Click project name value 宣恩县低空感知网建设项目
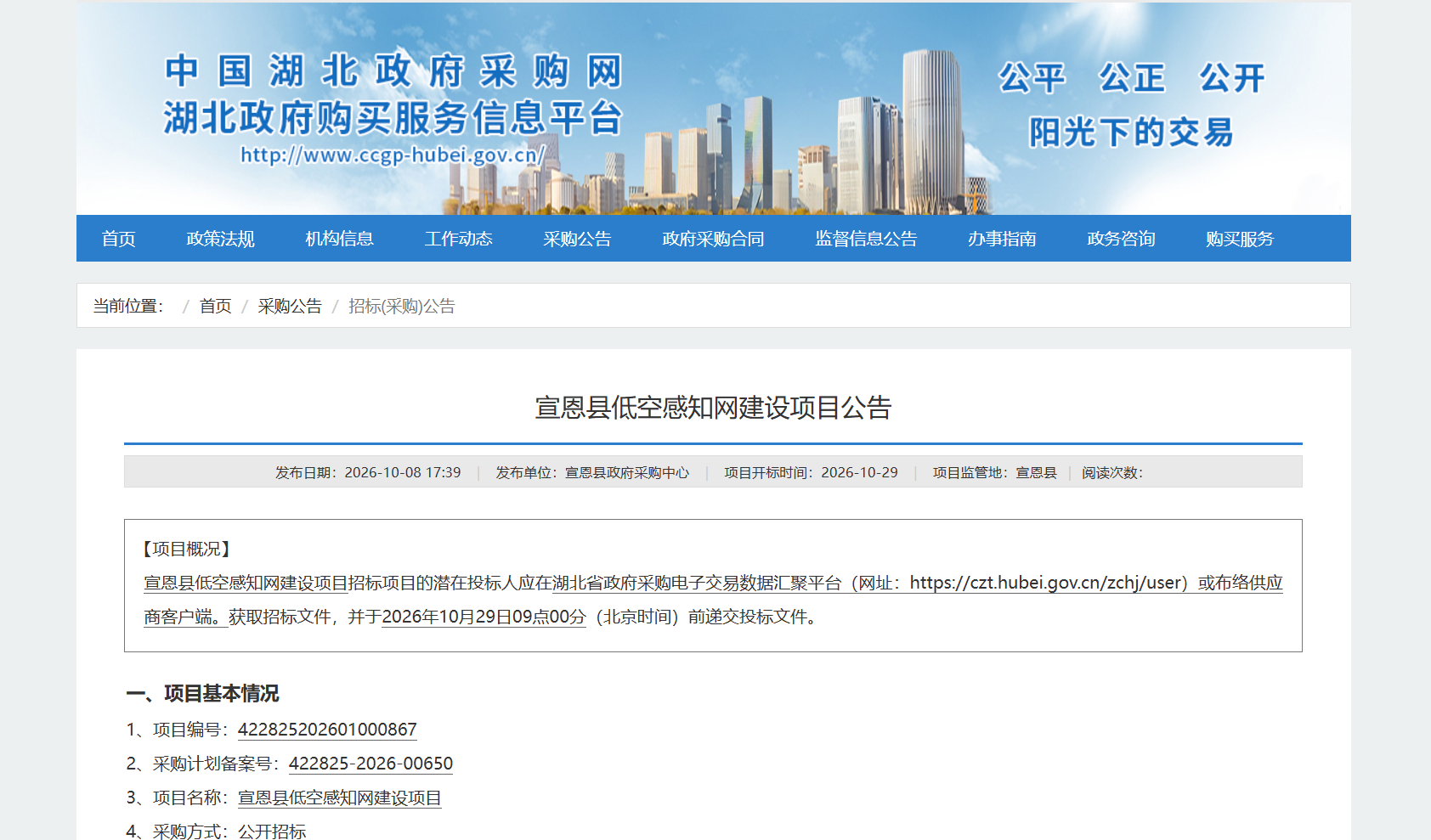Image resolution: width=1431 pixels, height=840 pixels. click(340, 798)
